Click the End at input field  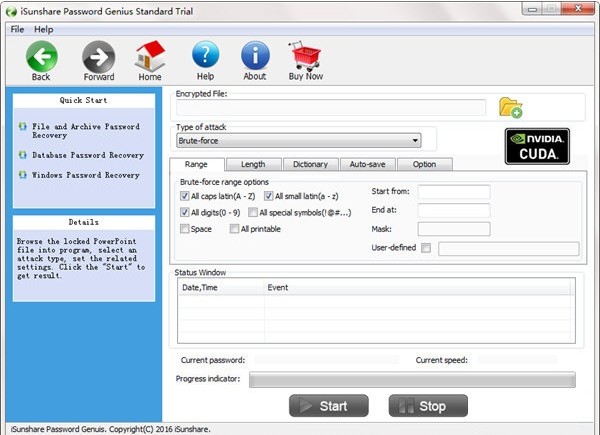tap(454, 210)
